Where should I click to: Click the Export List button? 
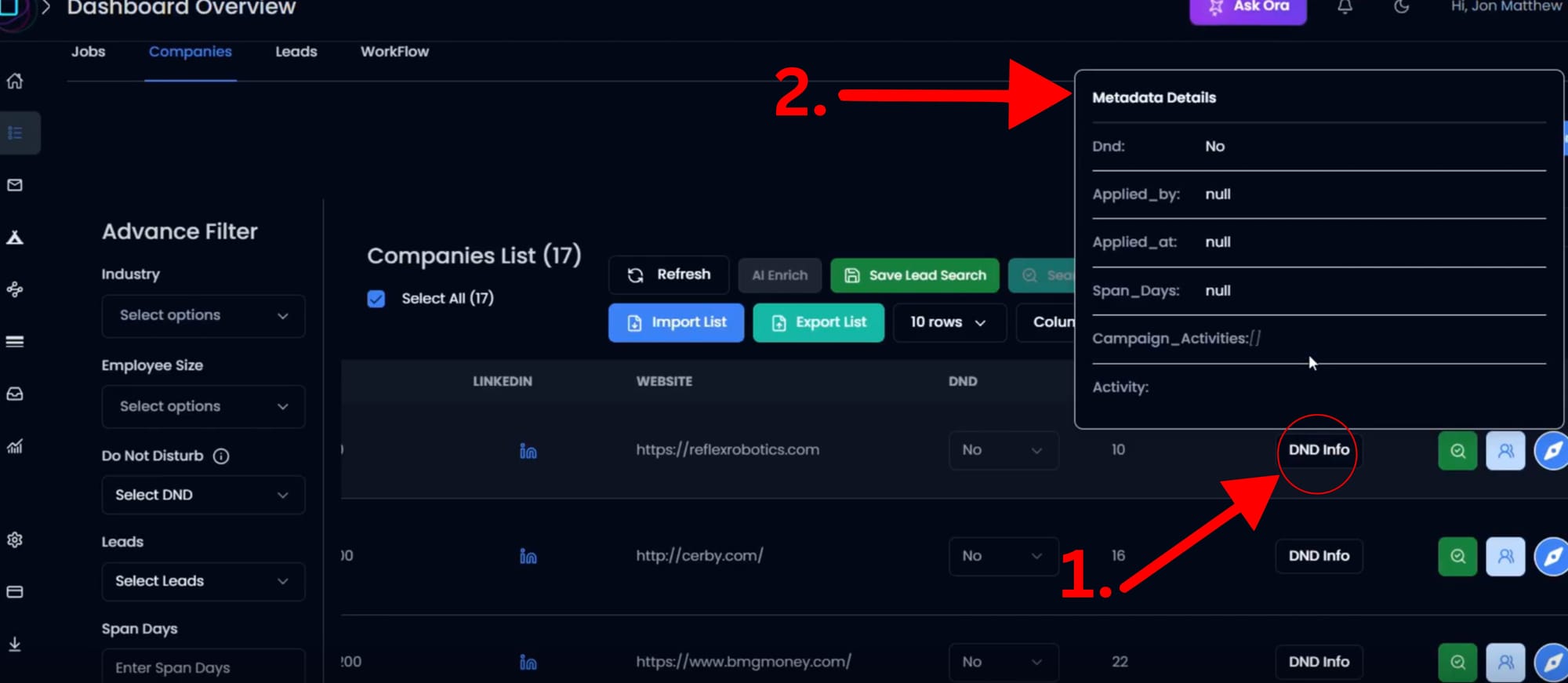point(818,322)
